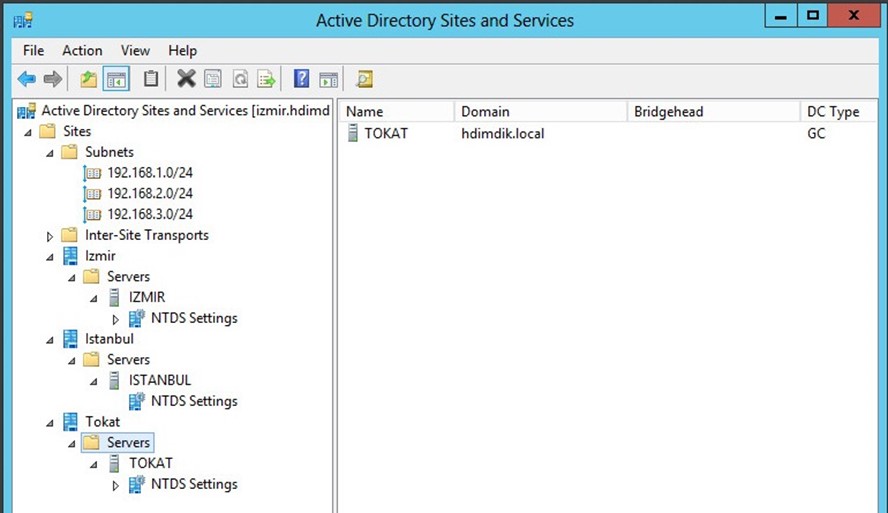Toggle Show/Hide Console Tree toolbar icon
This screenshot has height=513, width=888.
tap(116, 79)
